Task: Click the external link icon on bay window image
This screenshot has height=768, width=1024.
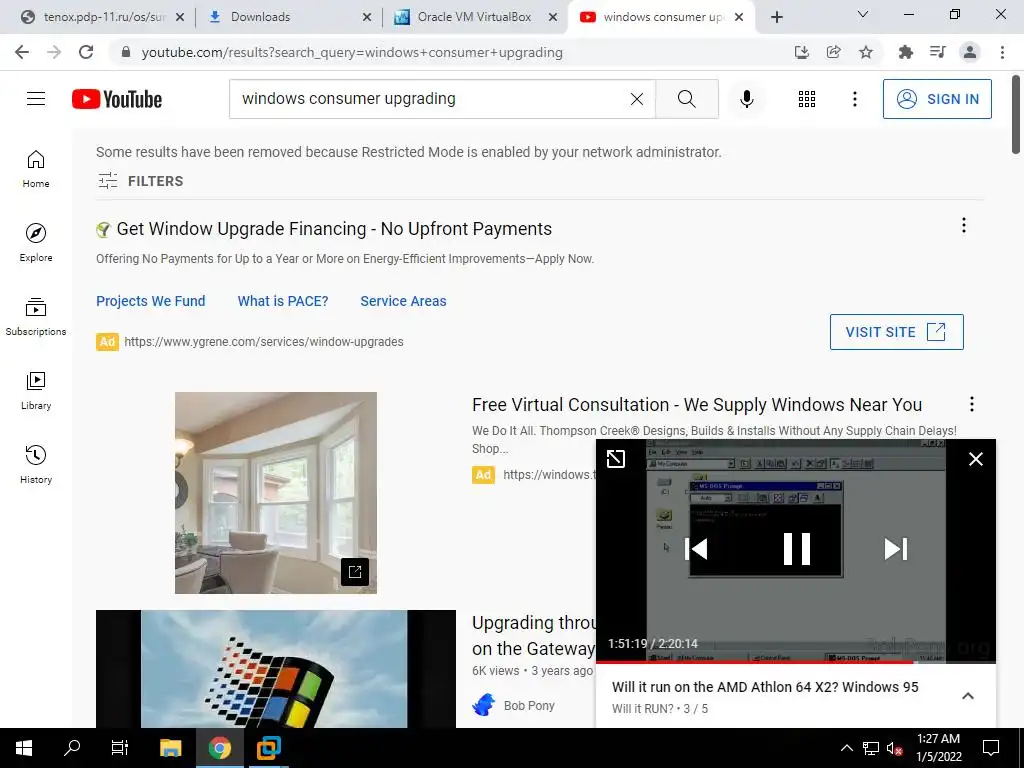Action: pos(355,572)
